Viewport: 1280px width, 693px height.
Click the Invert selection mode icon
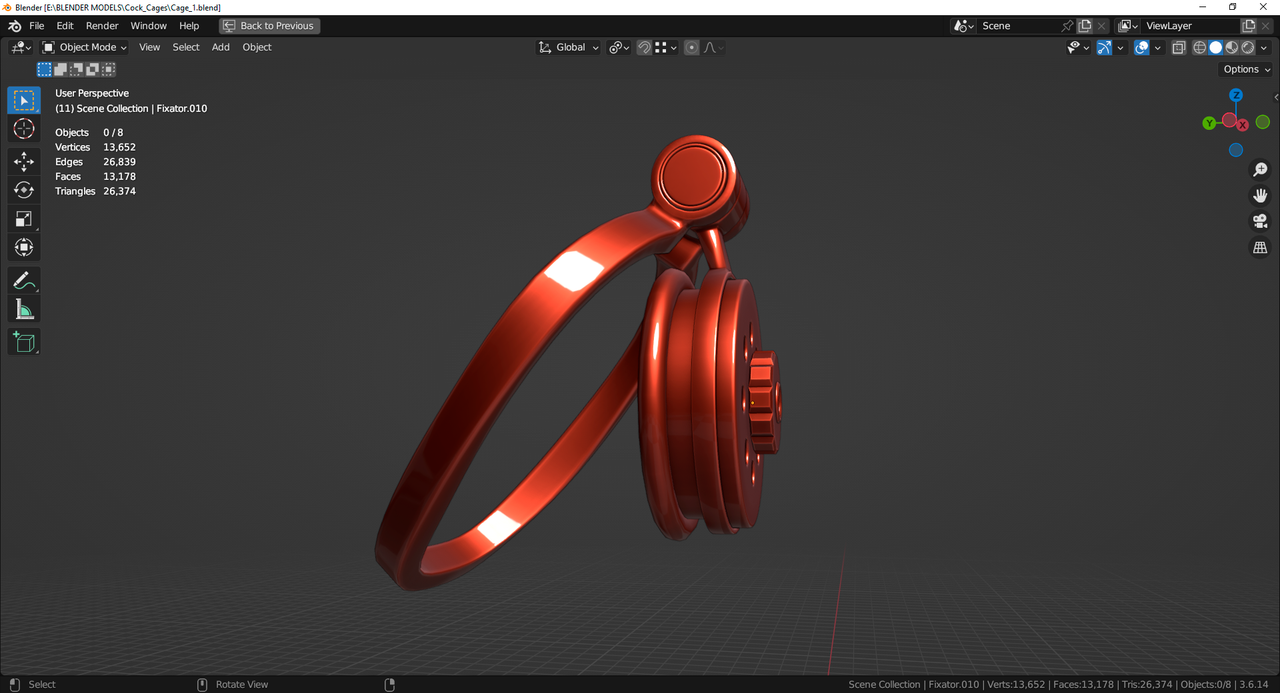click(x=93, y=69)
